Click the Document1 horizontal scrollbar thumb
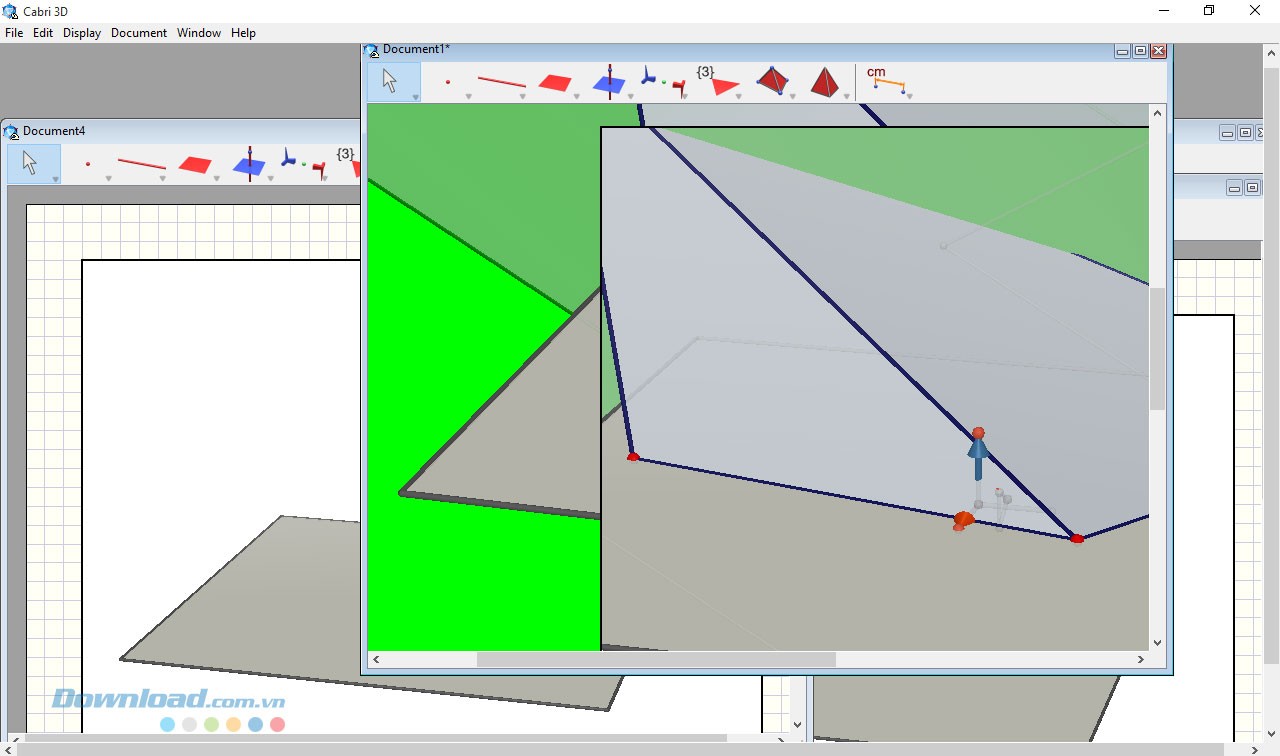This screenshot has width=1280, height=756. click(x=655, y=660)
